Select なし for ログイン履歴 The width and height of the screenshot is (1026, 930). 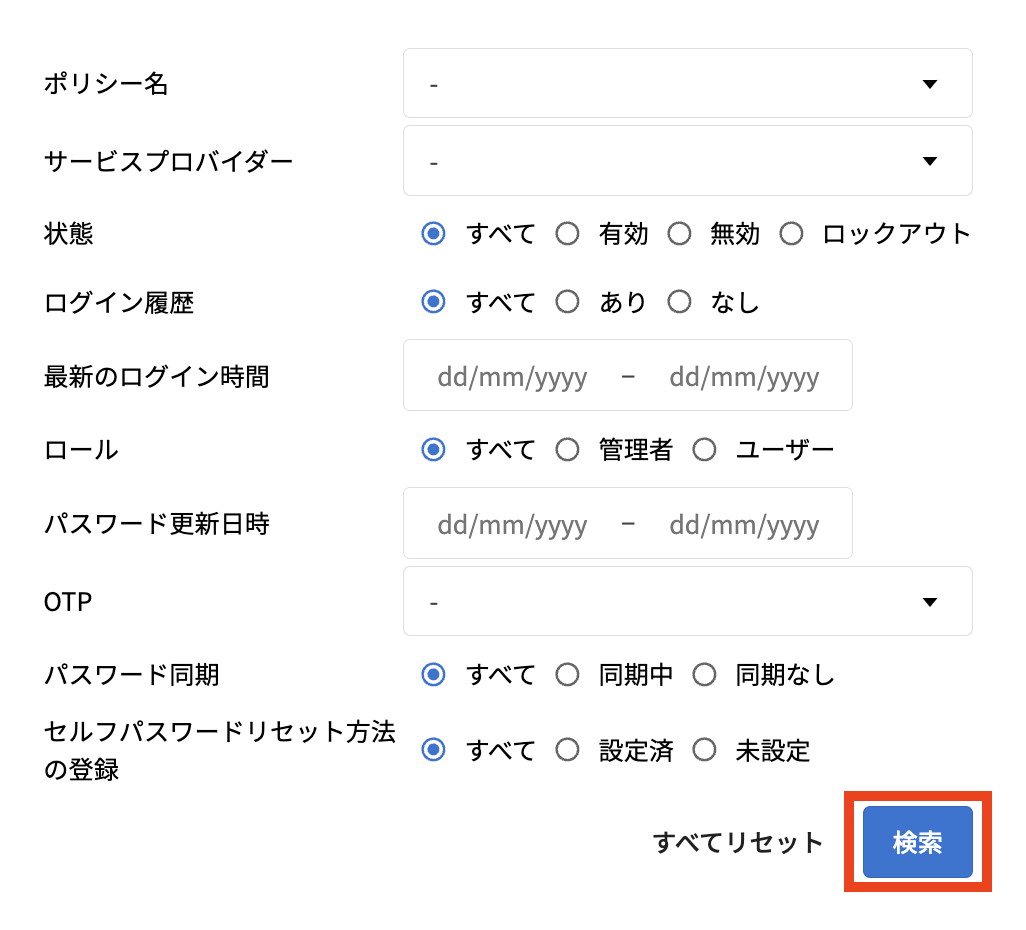tap(680, 302)
